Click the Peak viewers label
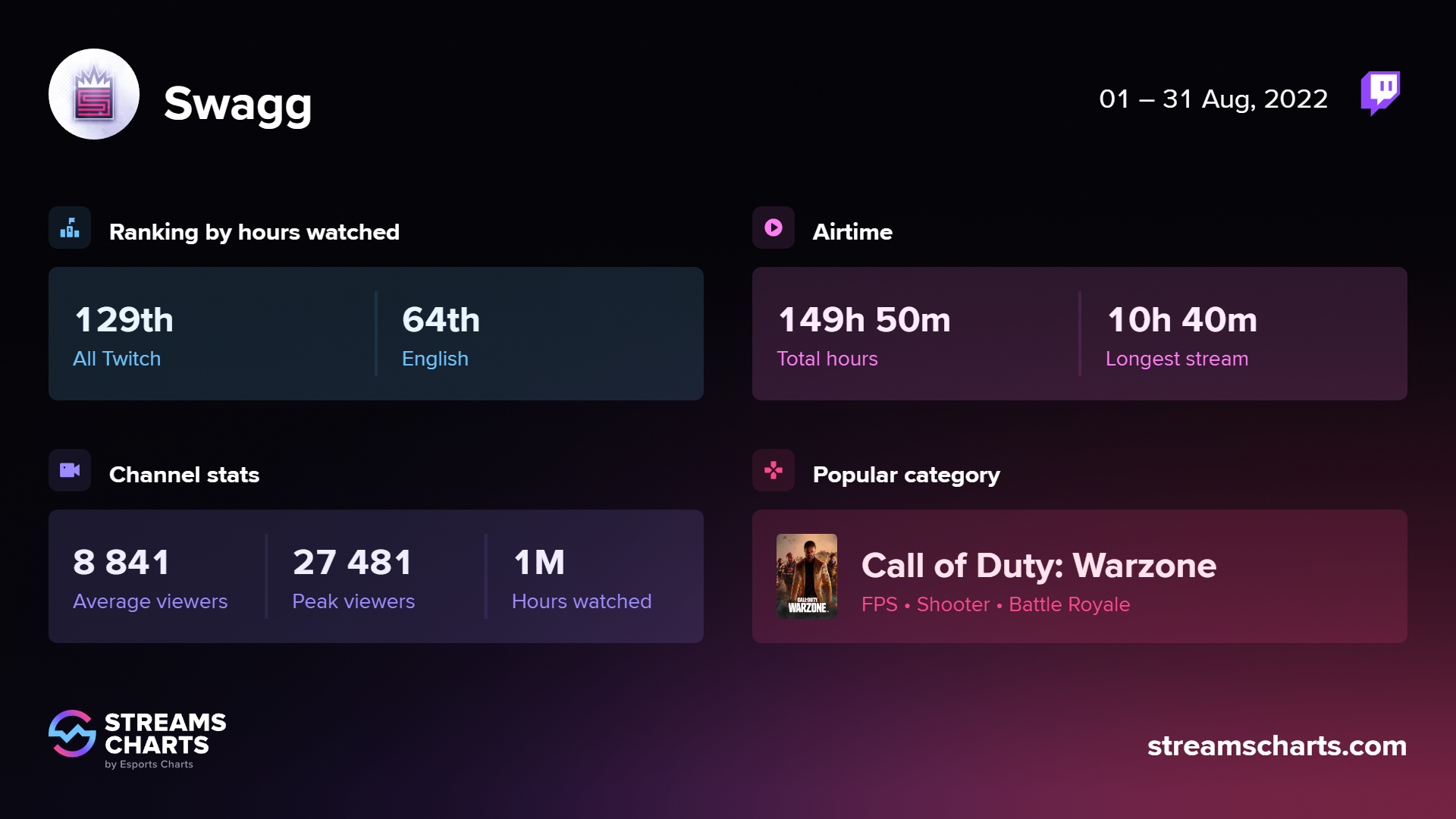1456x819 pixels. pos(353,601)
